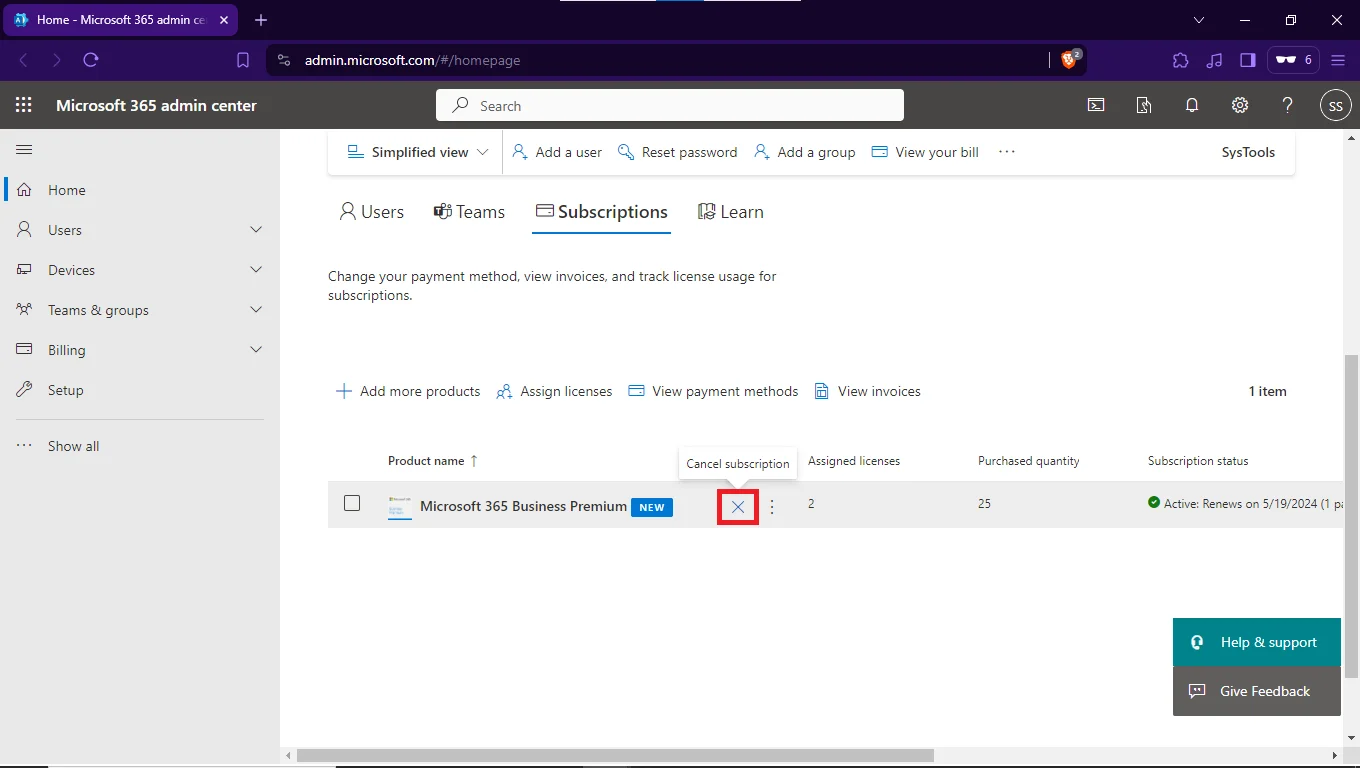1360x768 pixels.
Task: Click View your bill
Action: (x=925, y=152)
